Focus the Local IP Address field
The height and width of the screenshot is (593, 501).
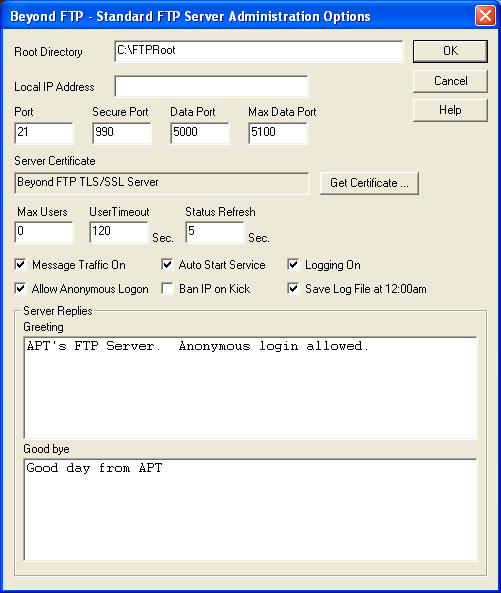coord(211,86)
